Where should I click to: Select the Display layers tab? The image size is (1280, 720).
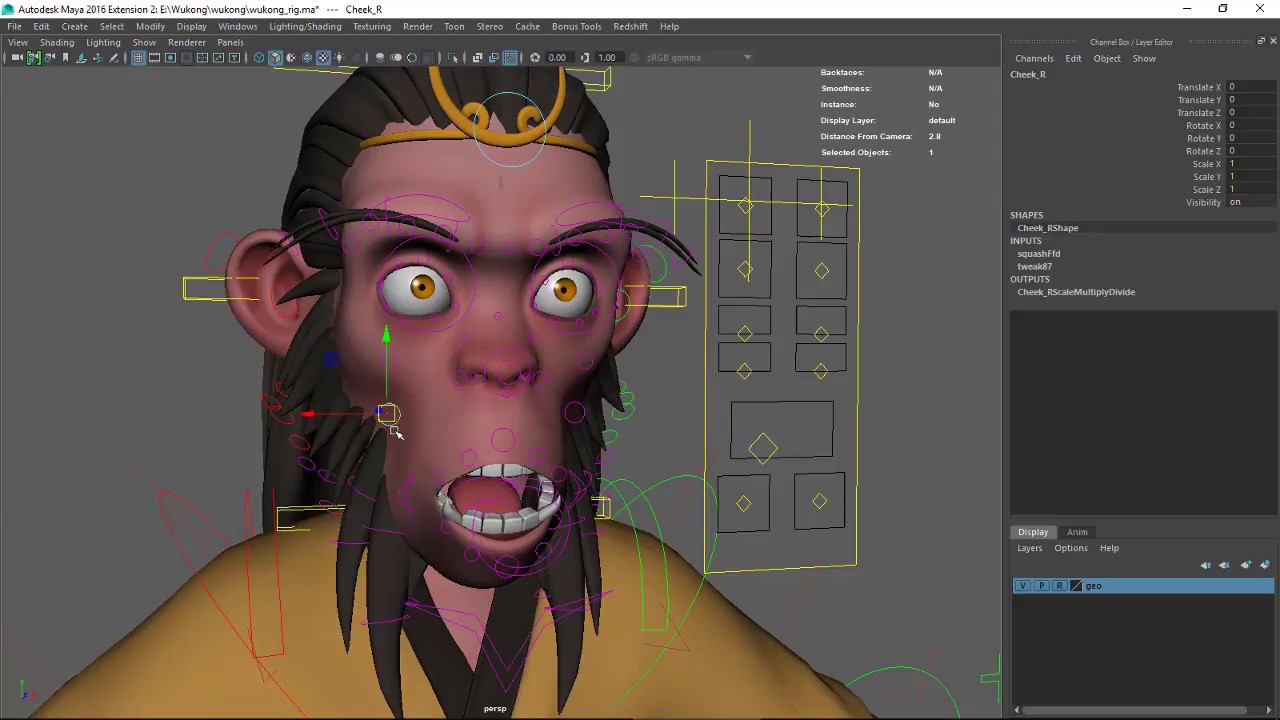click(x=1033, y=532)
